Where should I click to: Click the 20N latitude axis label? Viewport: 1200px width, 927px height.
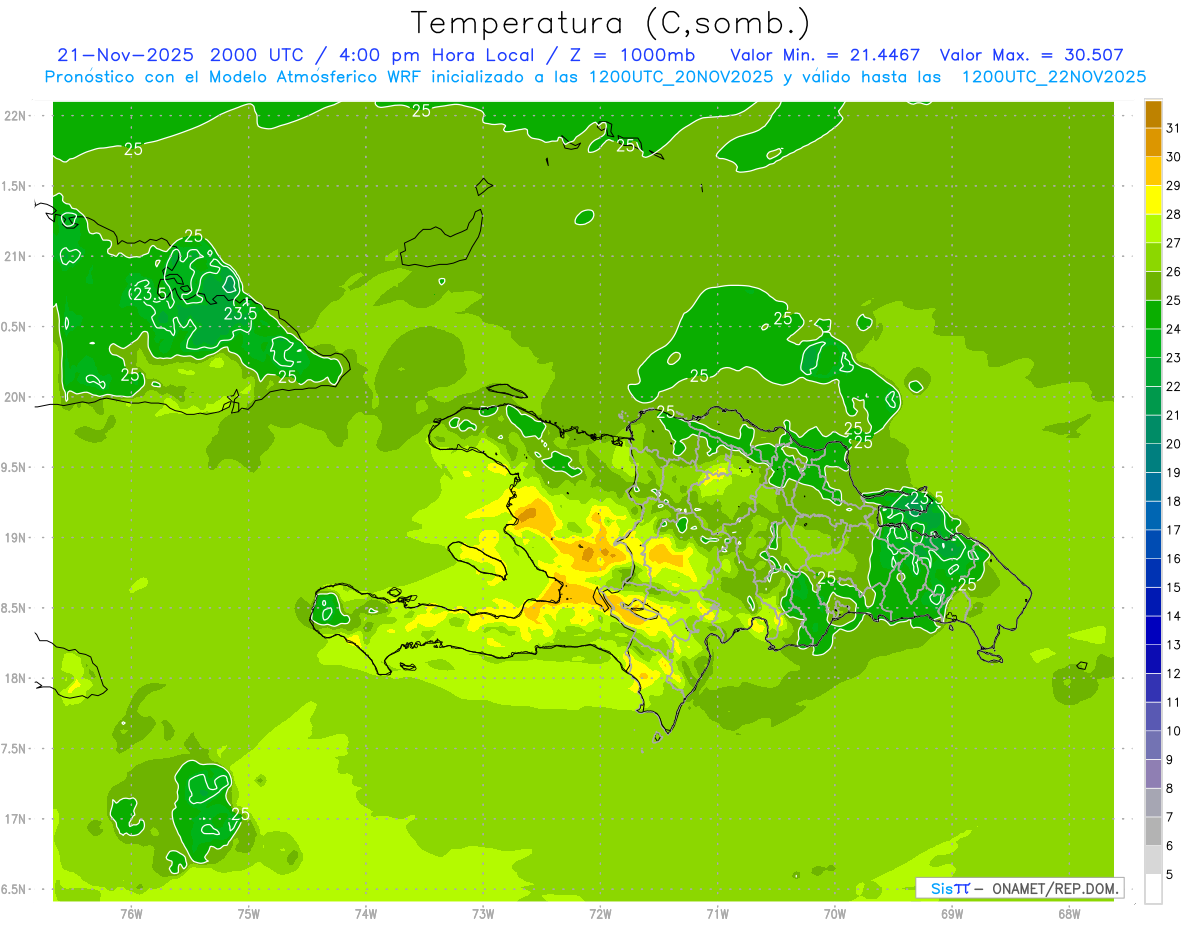click(15, 397)
